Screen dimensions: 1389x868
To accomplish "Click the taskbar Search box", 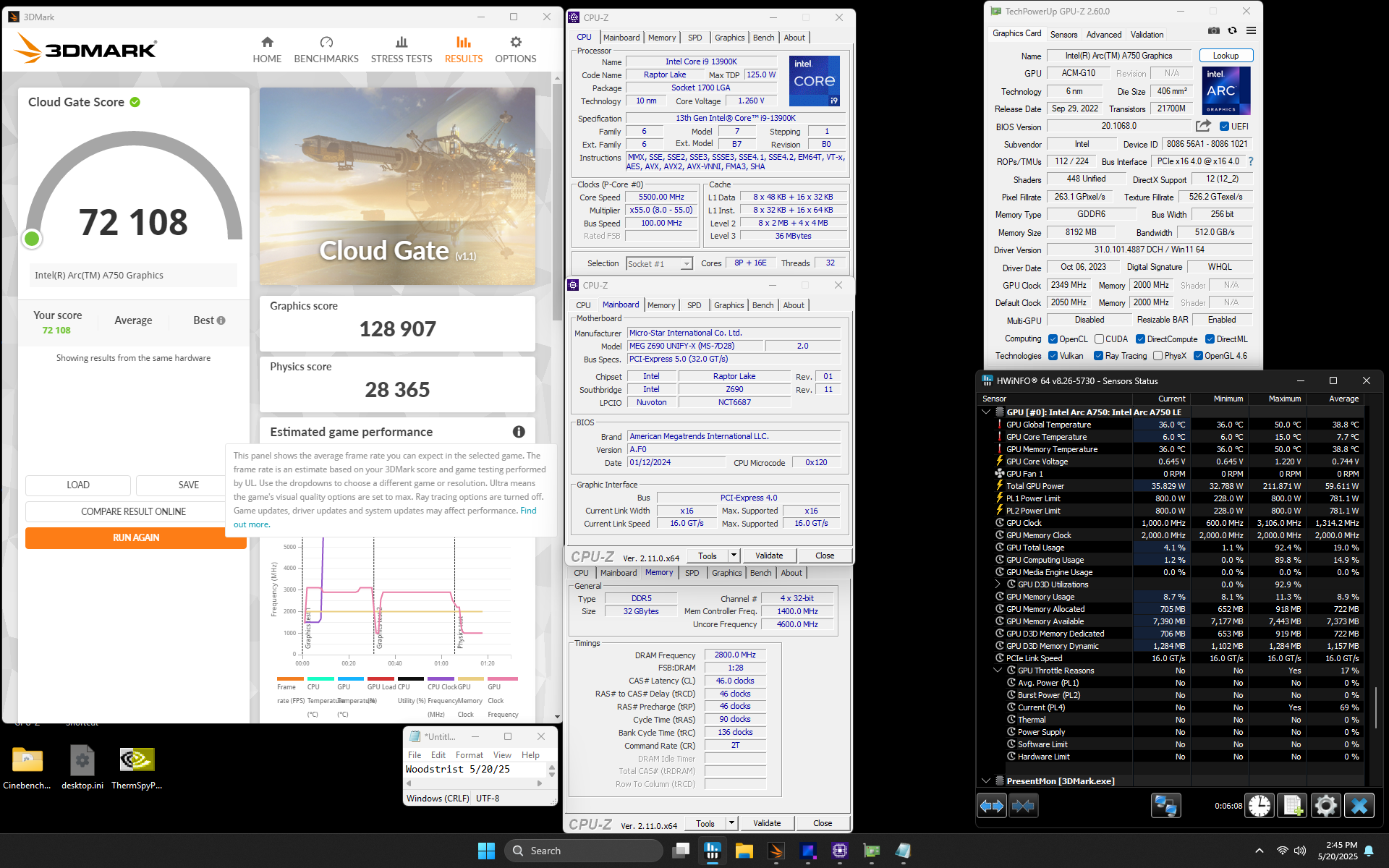I will tap(584, 851).
